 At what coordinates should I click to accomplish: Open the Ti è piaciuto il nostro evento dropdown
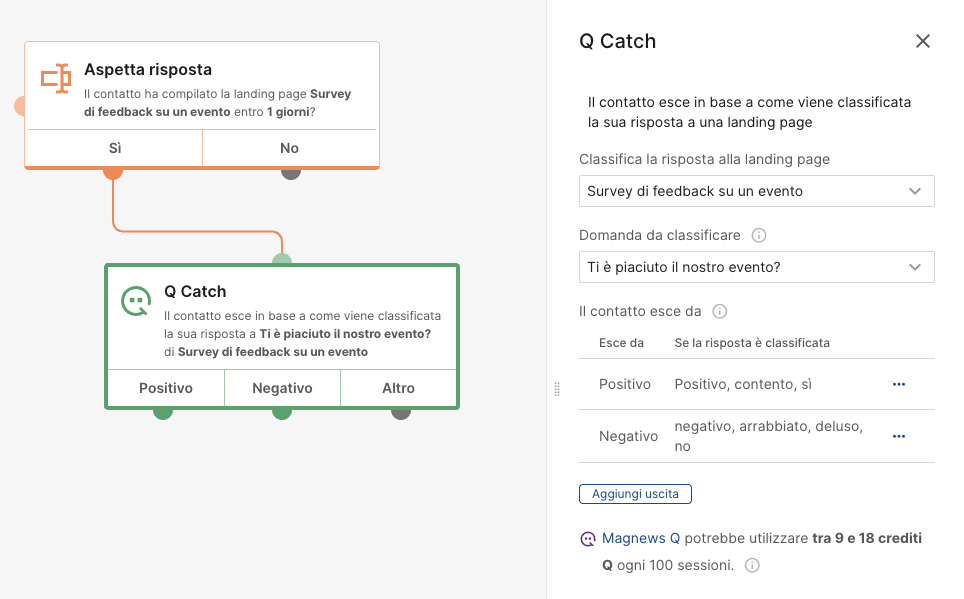756,267
